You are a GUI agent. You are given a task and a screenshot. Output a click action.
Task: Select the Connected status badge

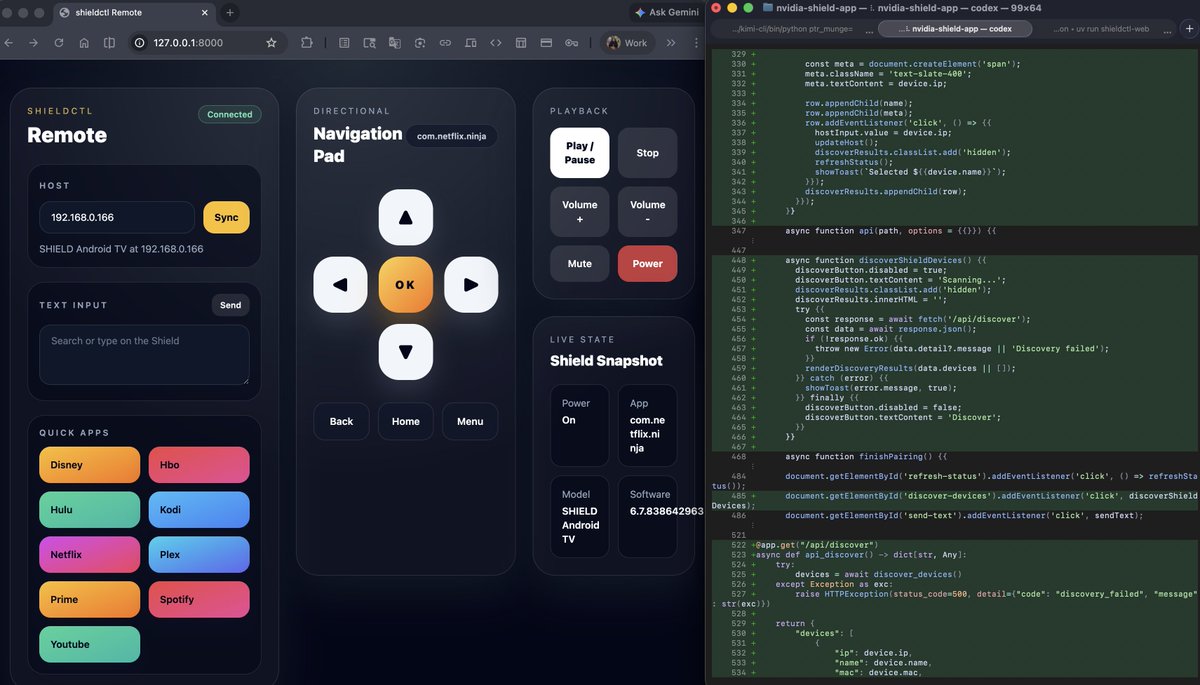230,114
